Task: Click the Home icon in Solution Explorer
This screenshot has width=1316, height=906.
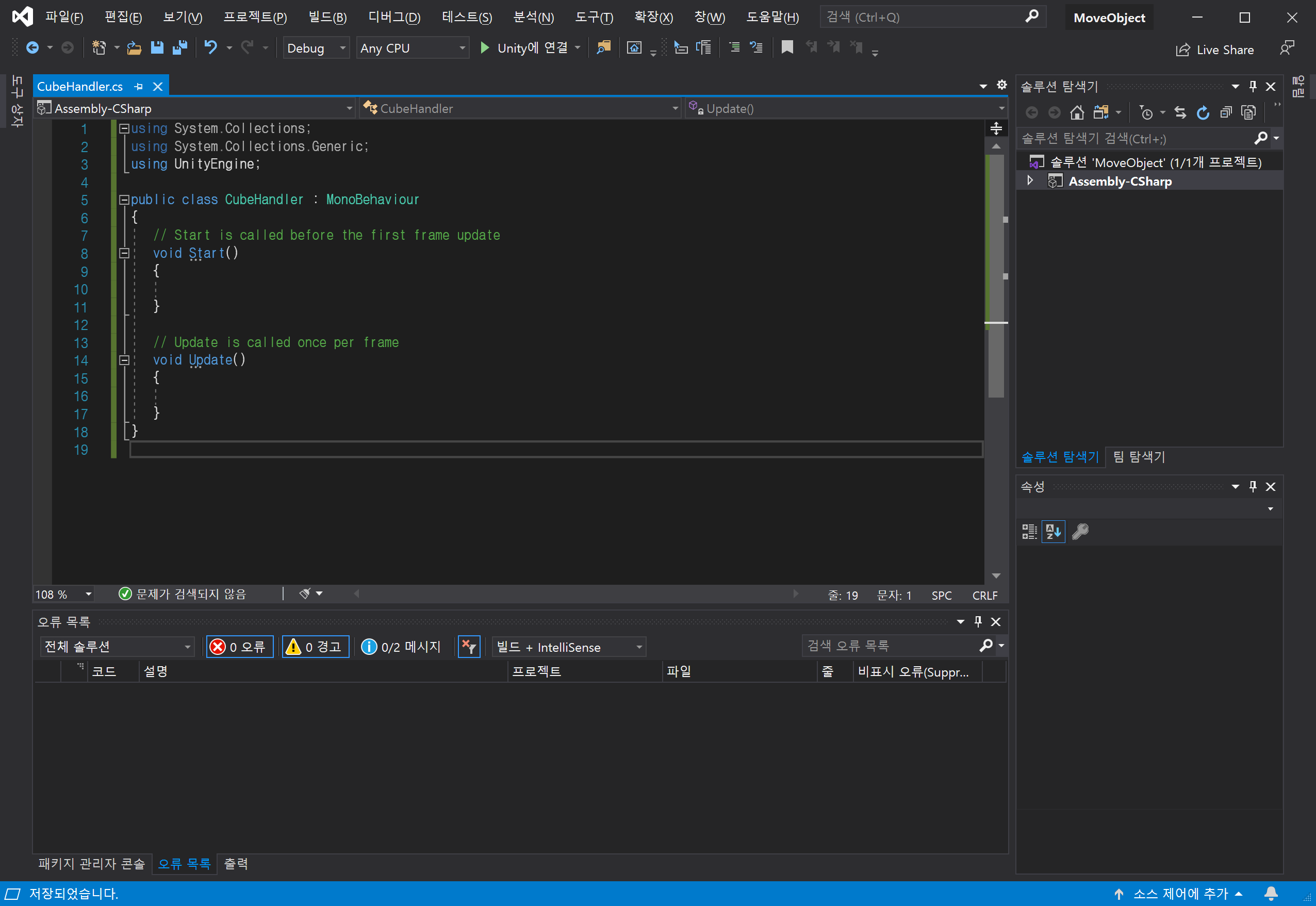Action: pyautogui.click(x=1076, y=112)
